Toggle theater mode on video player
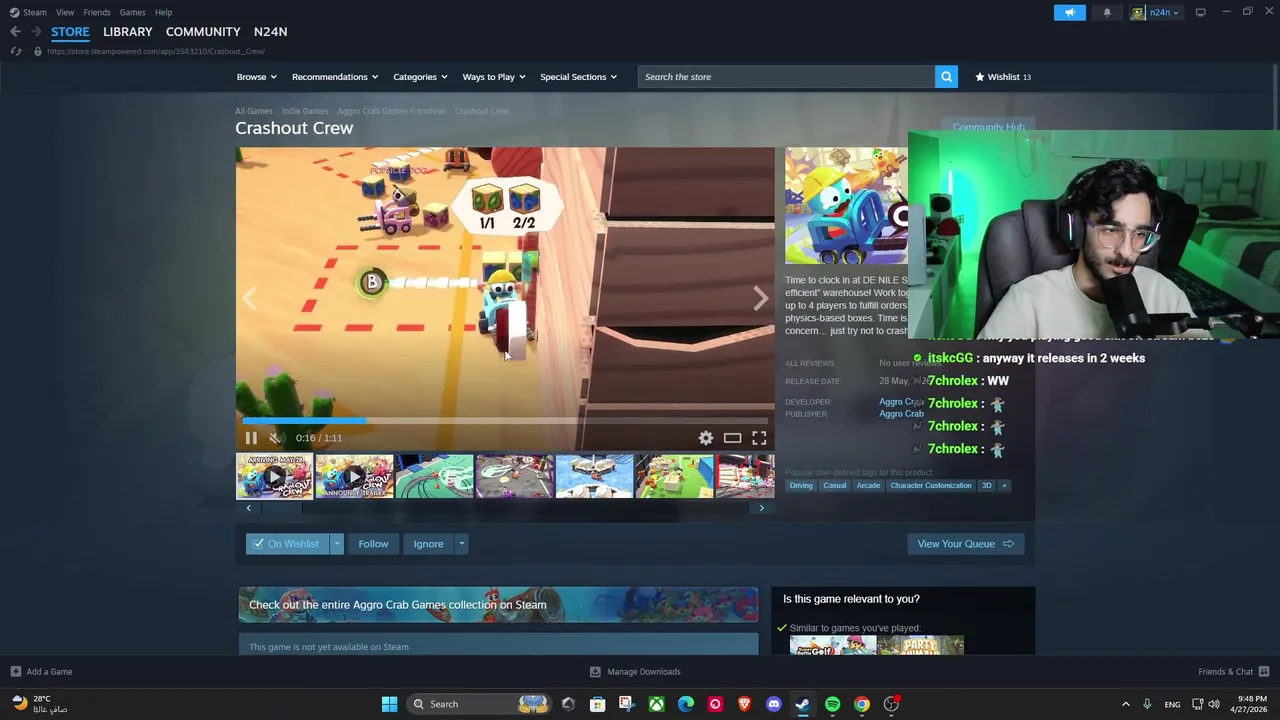The width and height of the screenshot is (1280, 720). [x=732, y=438]
